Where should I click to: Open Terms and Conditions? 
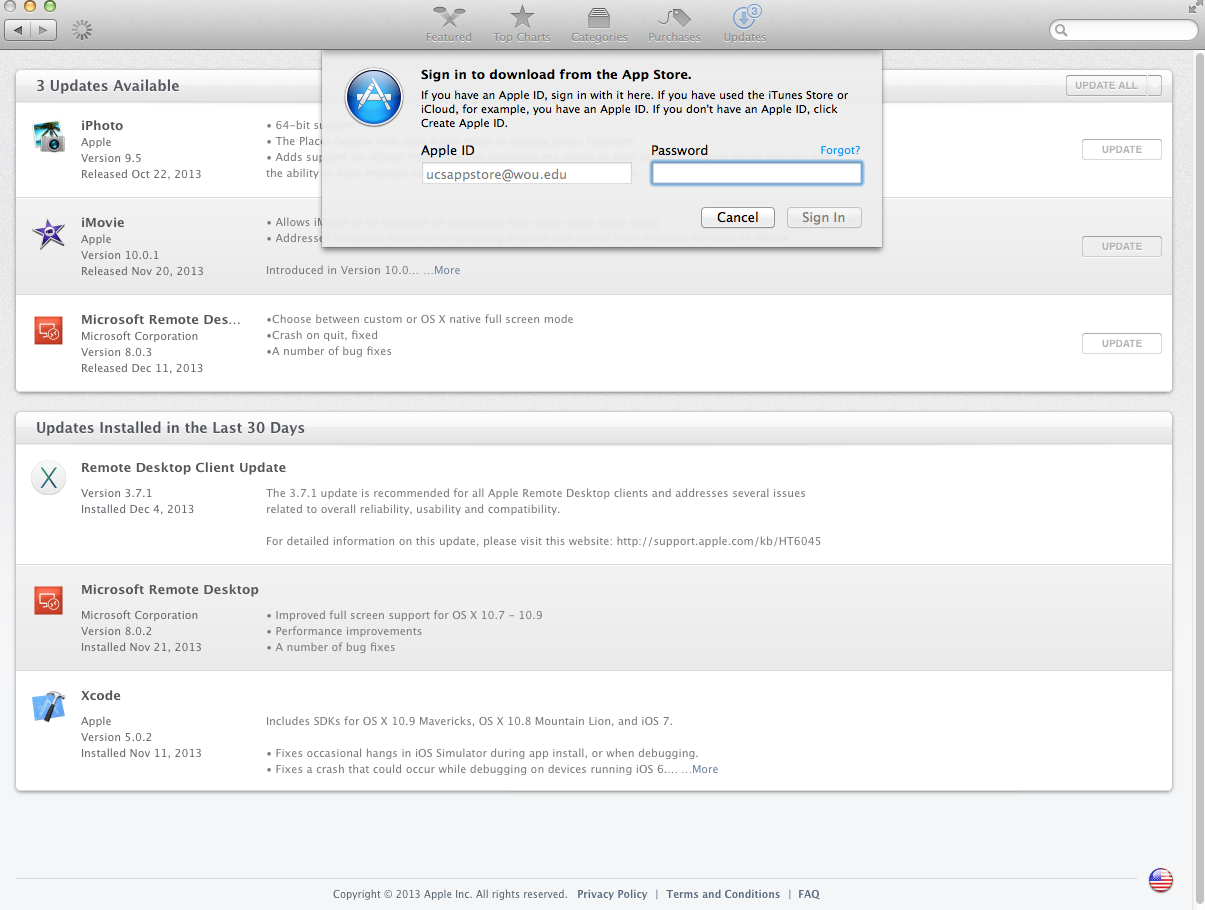(x=723, y=894)
